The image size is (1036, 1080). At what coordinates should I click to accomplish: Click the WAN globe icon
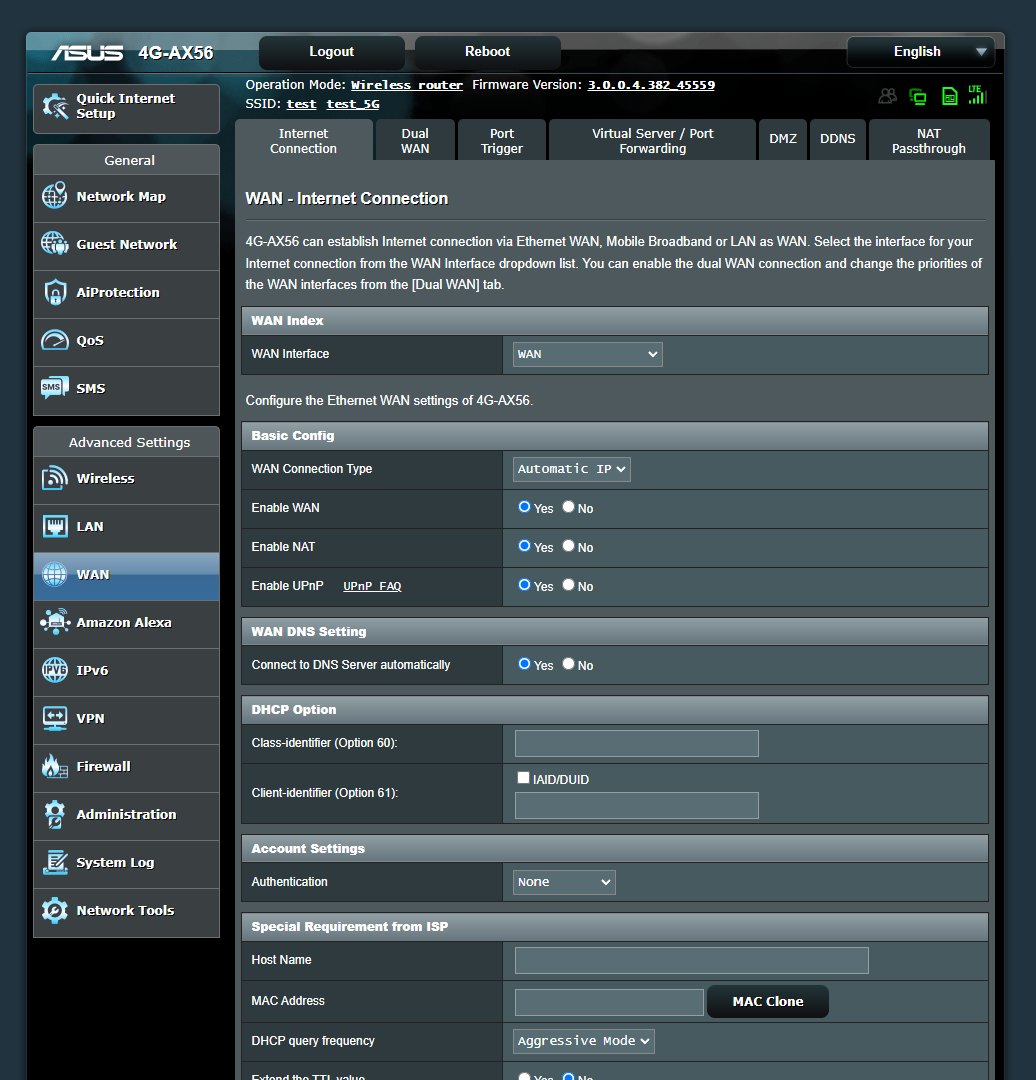(54, 574)
